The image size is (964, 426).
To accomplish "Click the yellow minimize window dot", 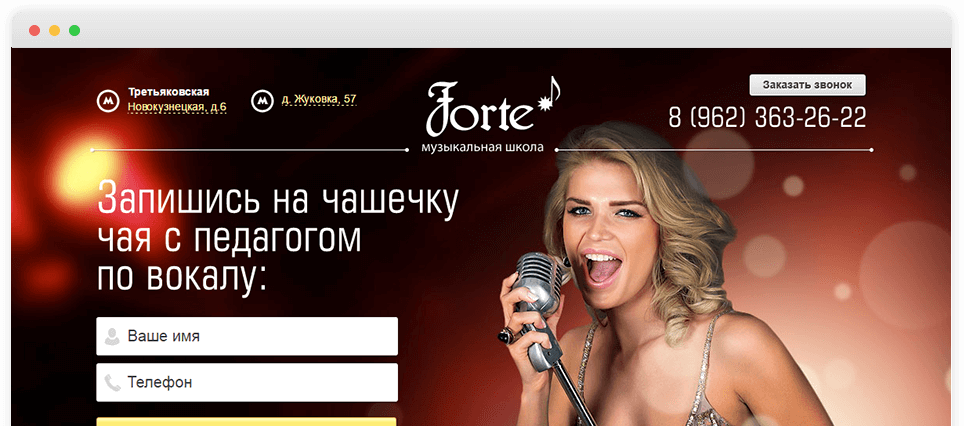I will 55,31.
